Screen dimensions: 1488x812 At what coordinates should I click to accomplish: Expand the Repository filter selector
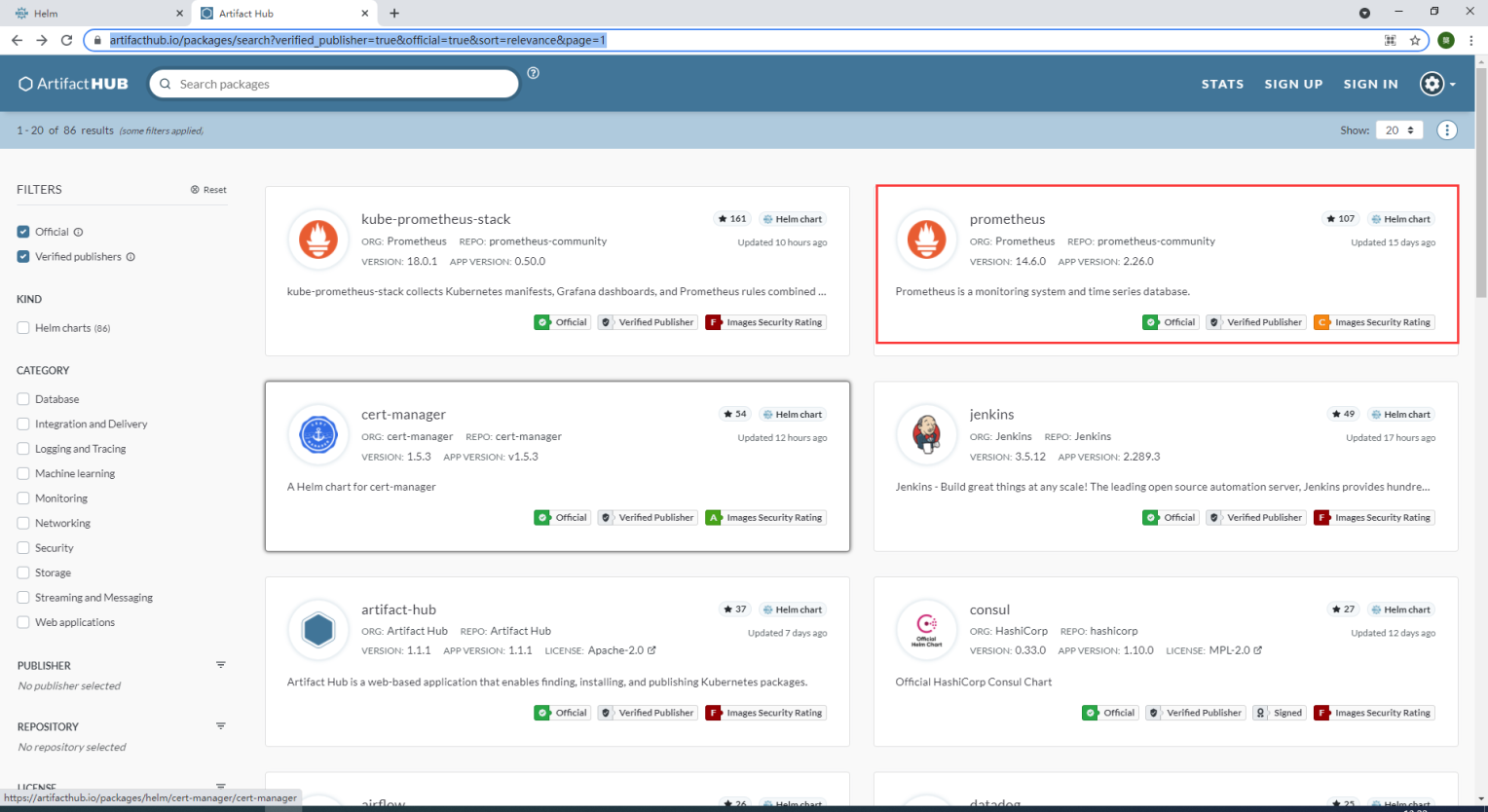(221, 726)
